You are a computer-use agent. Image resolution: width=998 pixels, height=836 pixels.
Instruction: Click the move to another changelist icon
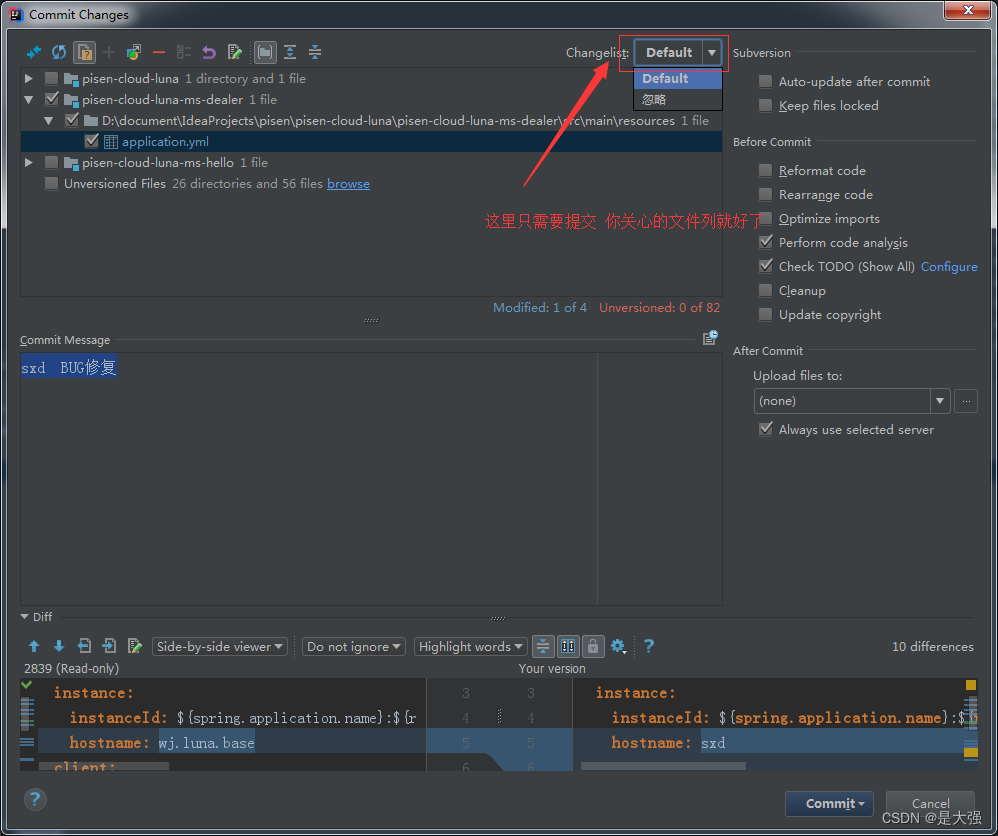[134, 52]
